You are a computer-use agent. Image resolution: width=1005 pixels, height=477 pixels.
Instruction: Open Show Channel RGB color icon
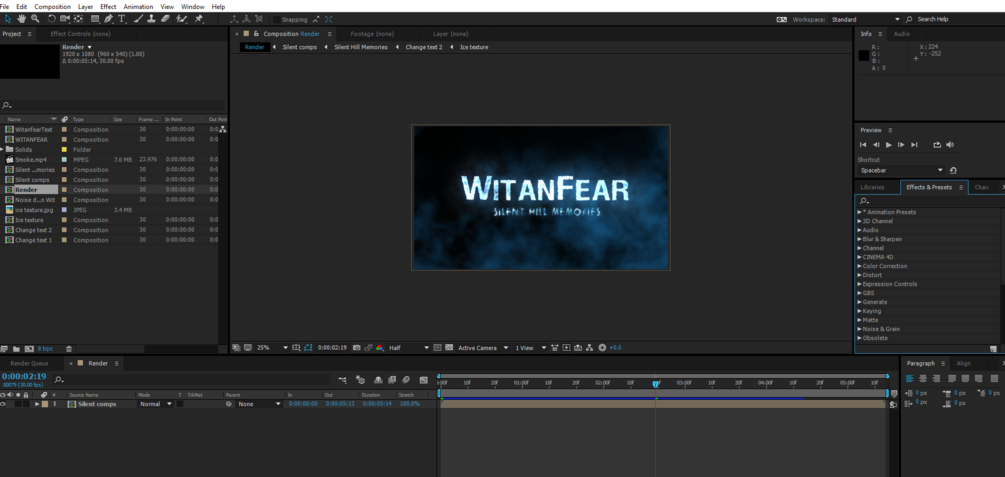click(x=380, y=347)
